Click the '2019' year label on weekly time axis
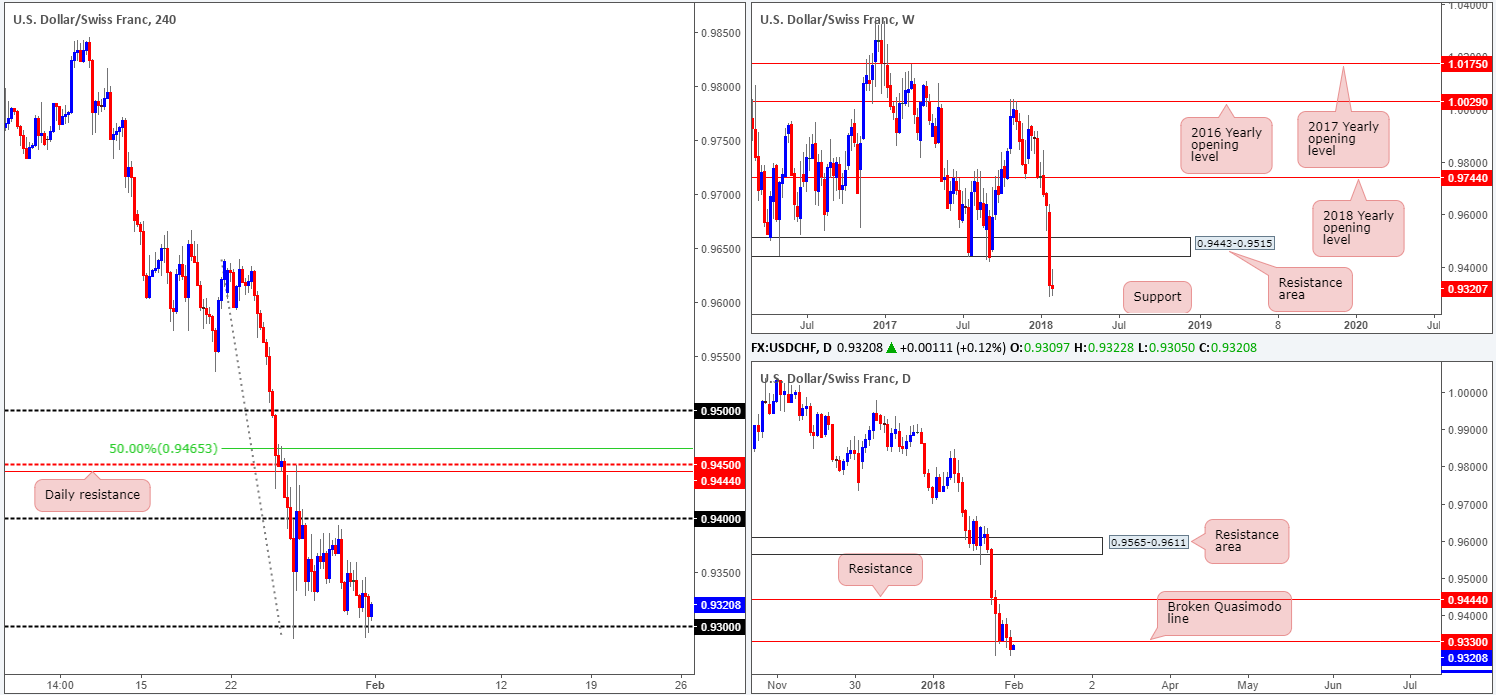This screenshot has width=1496, height=695. tap(1199, 325)
